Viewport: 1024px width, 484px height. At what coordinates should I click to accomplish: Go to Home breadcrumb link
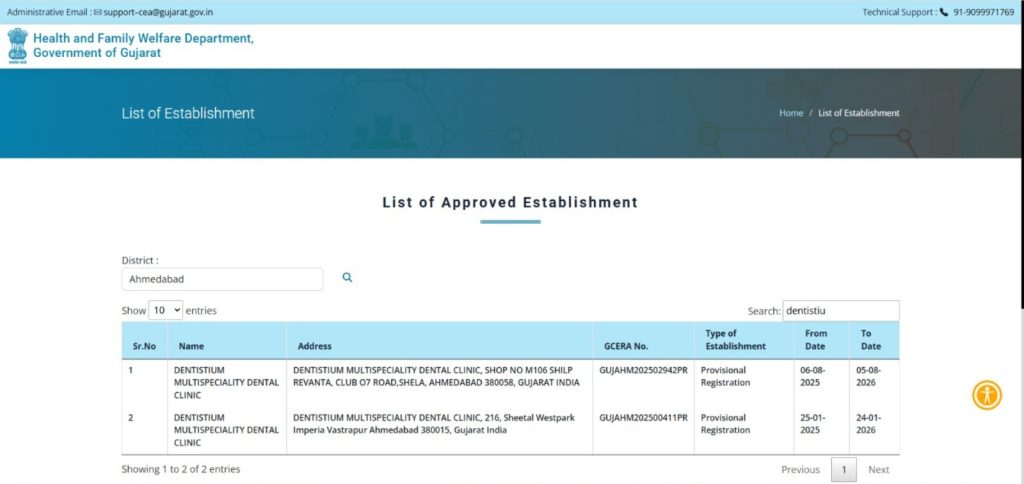point(791,113)
